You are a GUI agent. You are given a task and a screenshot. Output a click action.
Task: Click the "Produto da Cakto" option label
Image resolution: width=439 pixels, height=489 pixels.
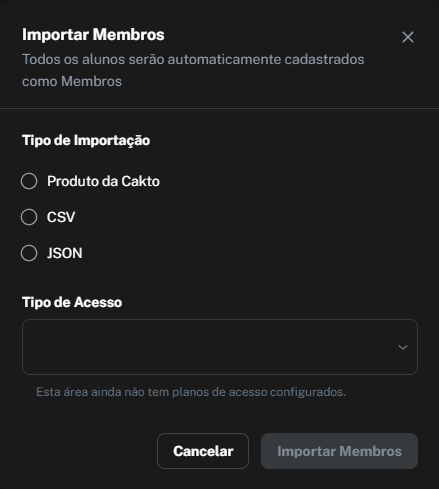coord(103,181)
